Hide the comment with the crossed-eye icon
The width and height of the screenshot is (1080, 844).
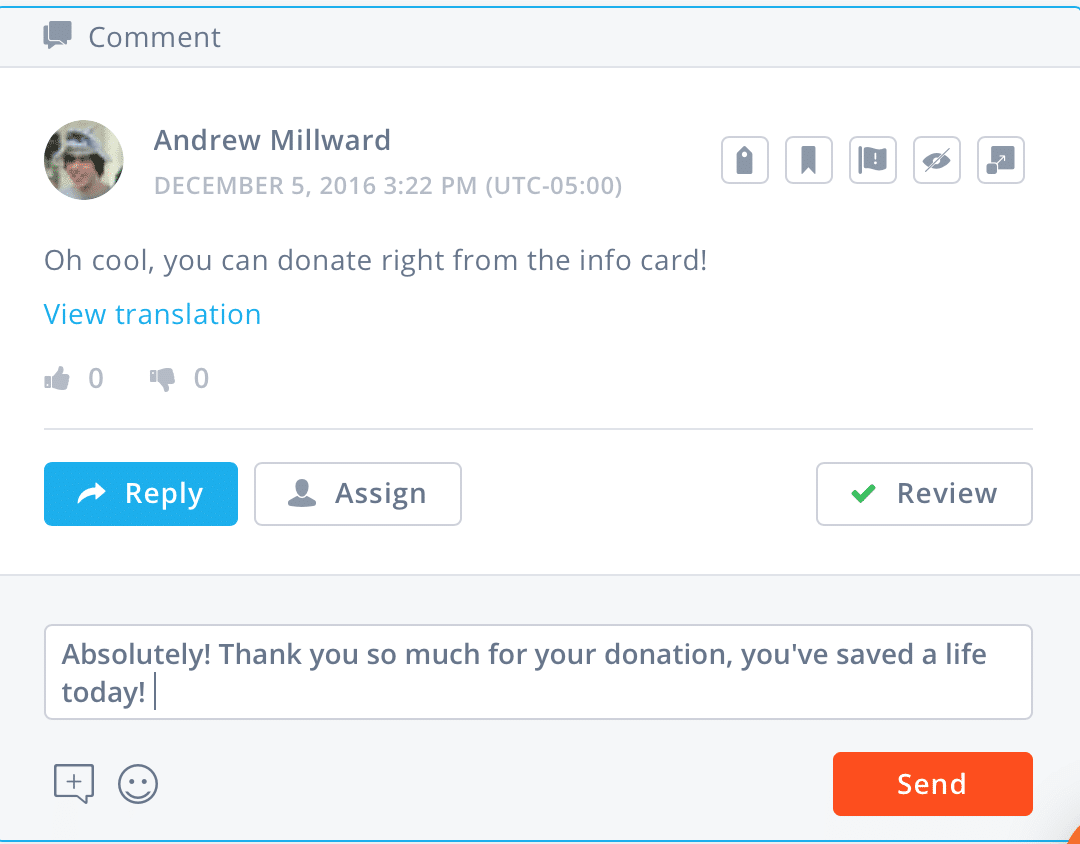point(937,160)
